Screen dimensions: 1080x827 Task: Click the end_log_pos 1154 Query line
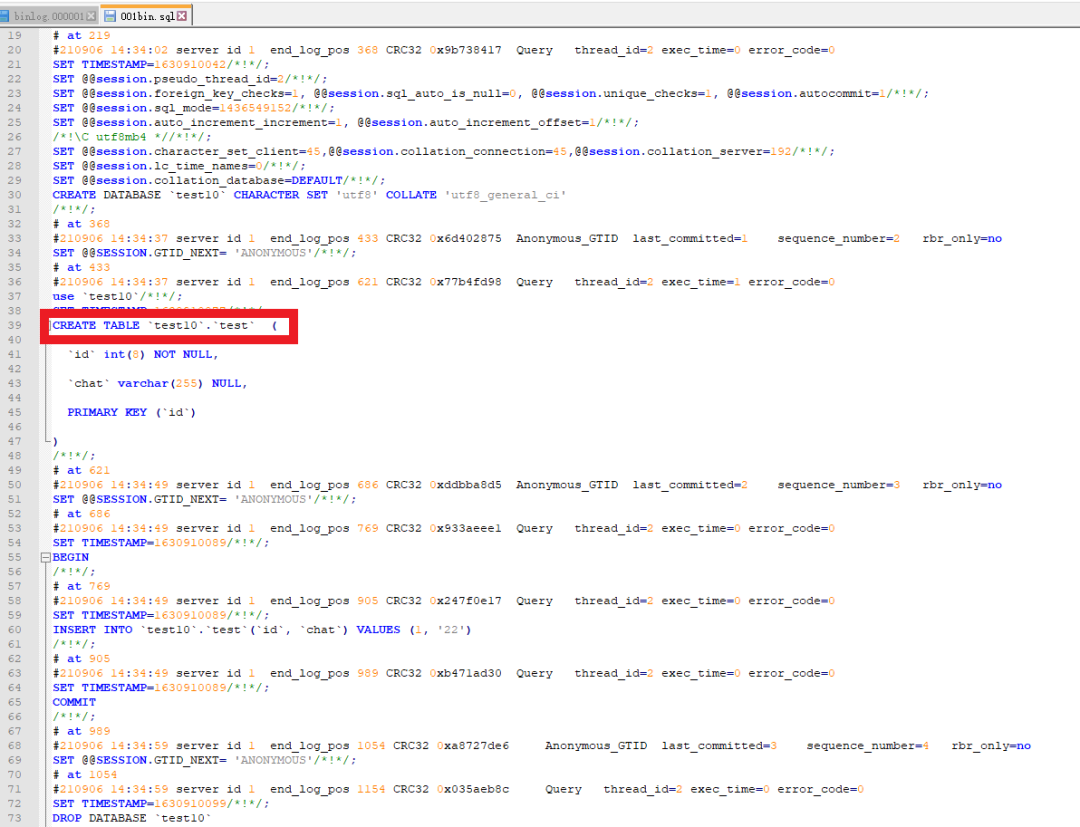click(x=458, y=788)
